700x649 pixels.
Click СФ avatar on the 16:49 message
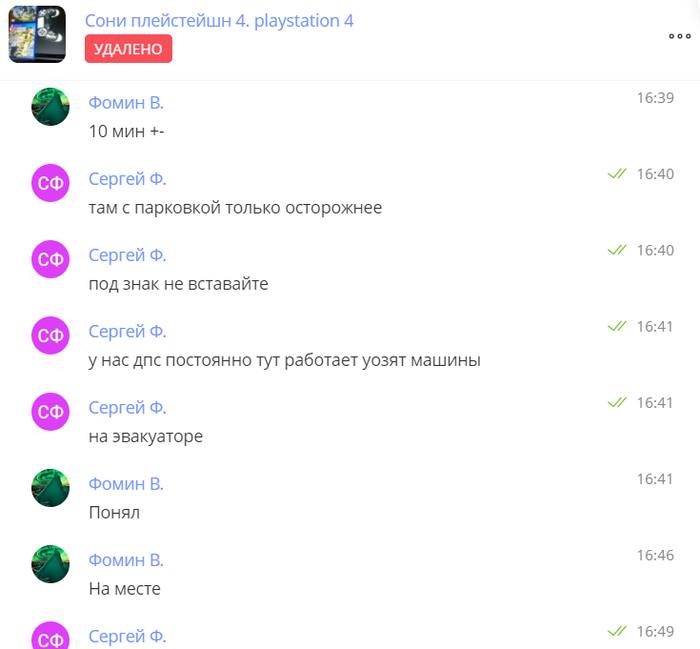[50, 636]
